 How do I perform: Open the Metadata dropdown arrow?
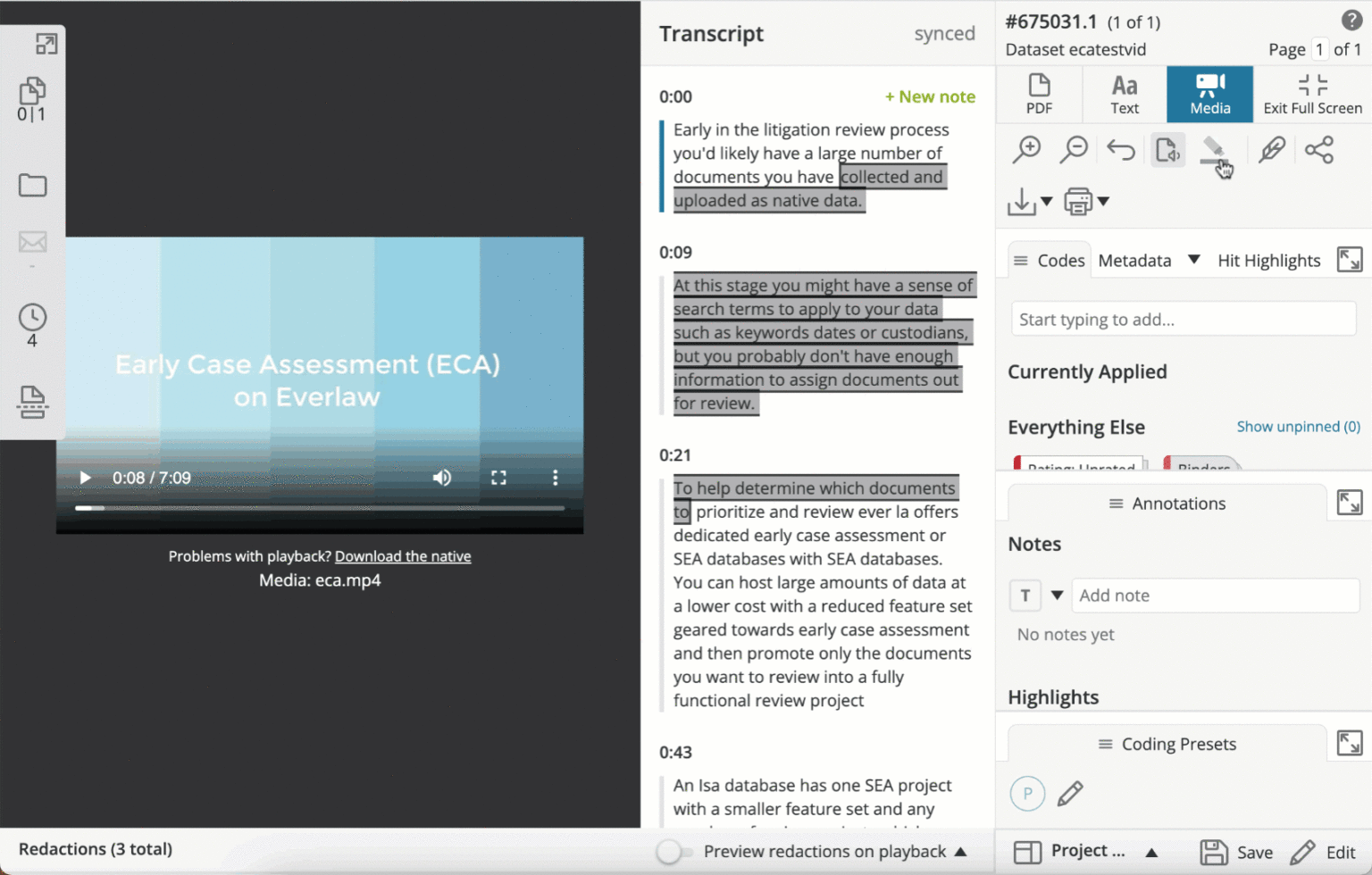click(x=1193, y=260)
